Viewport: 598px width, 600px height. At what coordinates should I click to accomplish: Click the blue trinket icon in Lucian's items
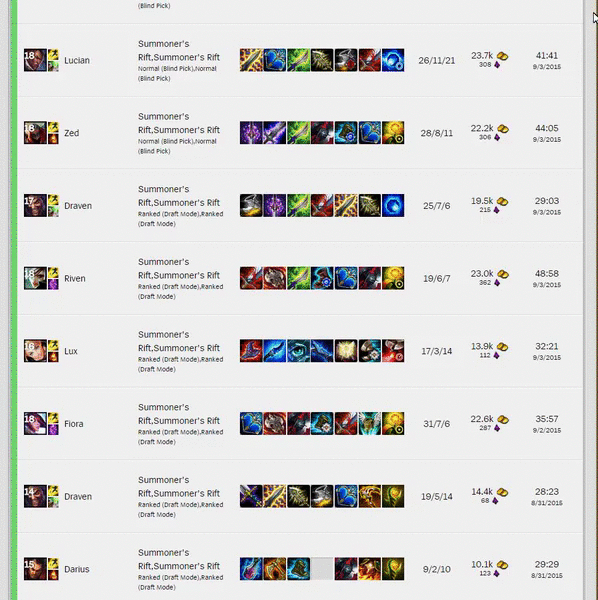[x=393, y=60]
